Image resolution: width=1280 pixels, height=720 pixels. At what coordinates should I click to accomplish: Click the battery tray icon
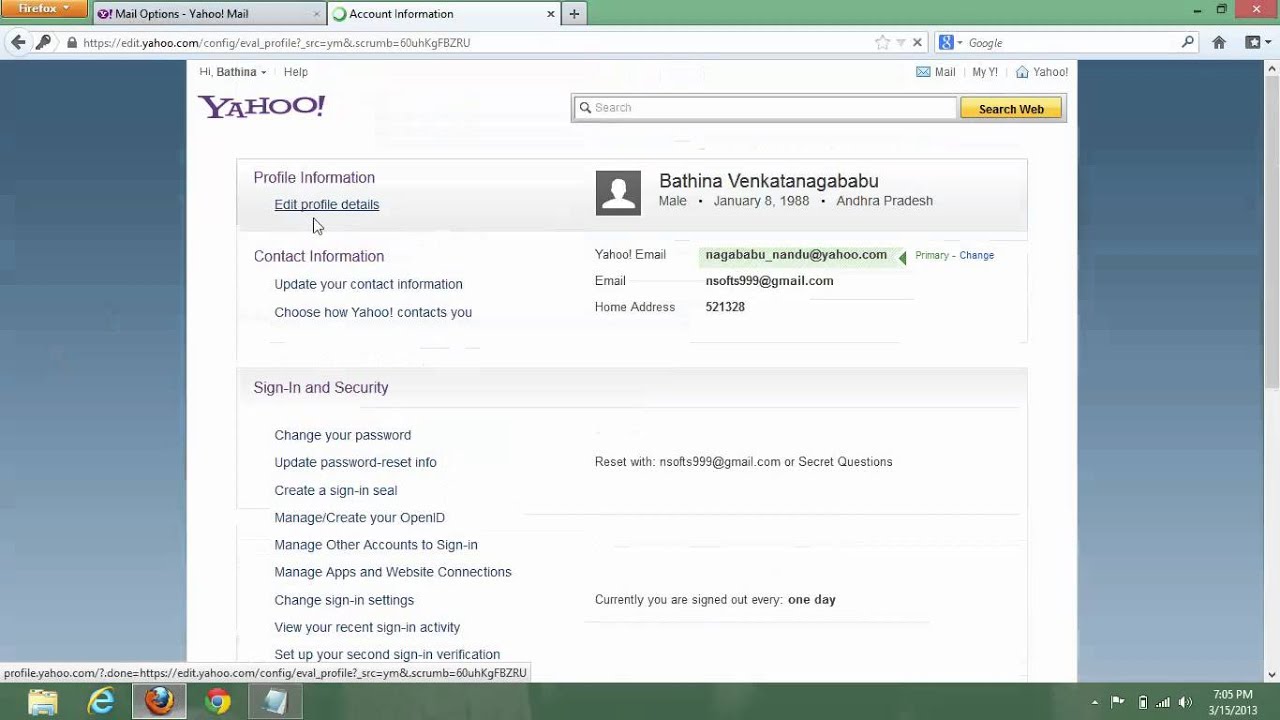pyautogui.click(x=1142, y=702)
